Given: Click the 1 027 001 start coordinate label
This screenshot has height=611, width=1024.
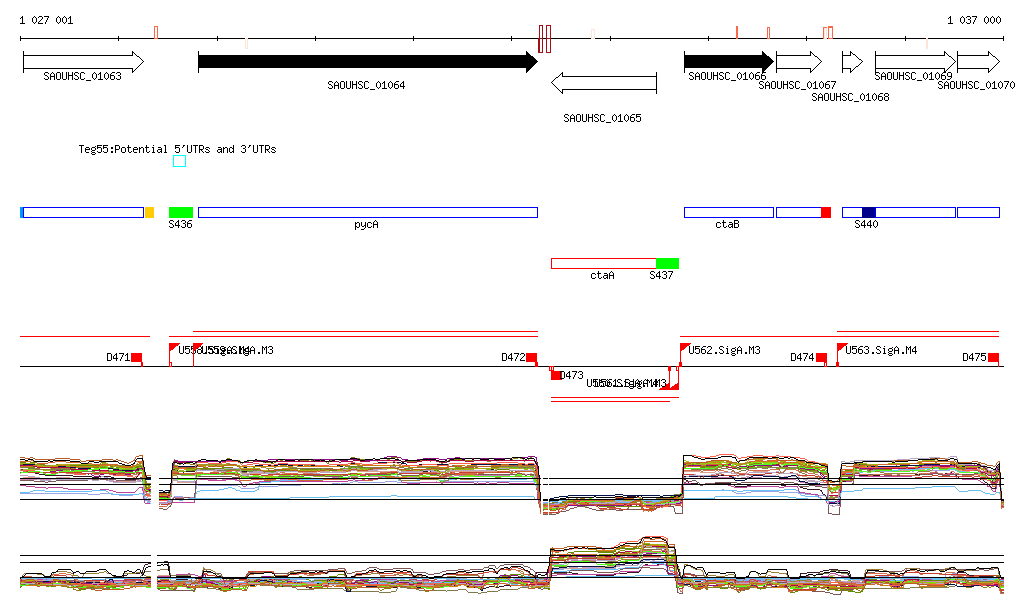Looking at the screenshot, I should (46, 20).
